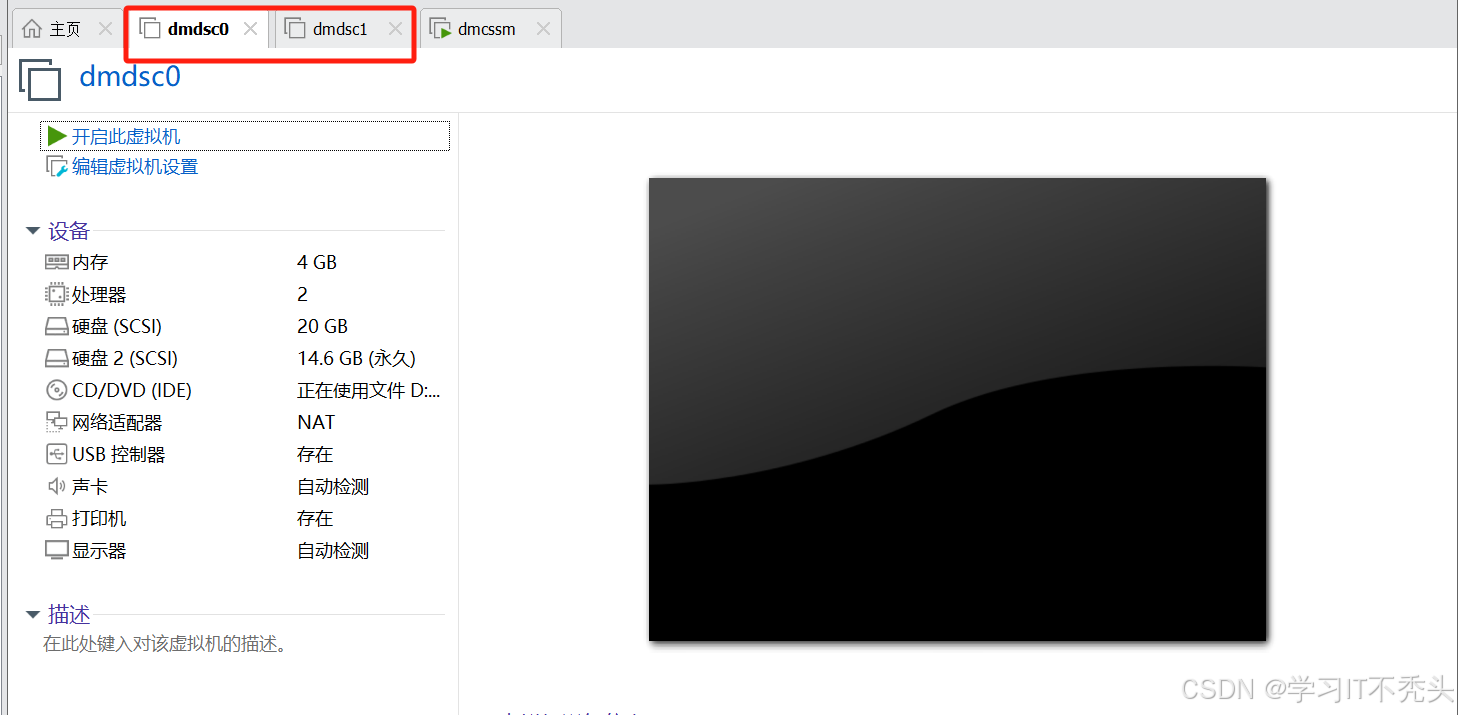1458x715 pixels.
Task: Start the VM via 开启此虚拟机 link
Action: (126, 136)
